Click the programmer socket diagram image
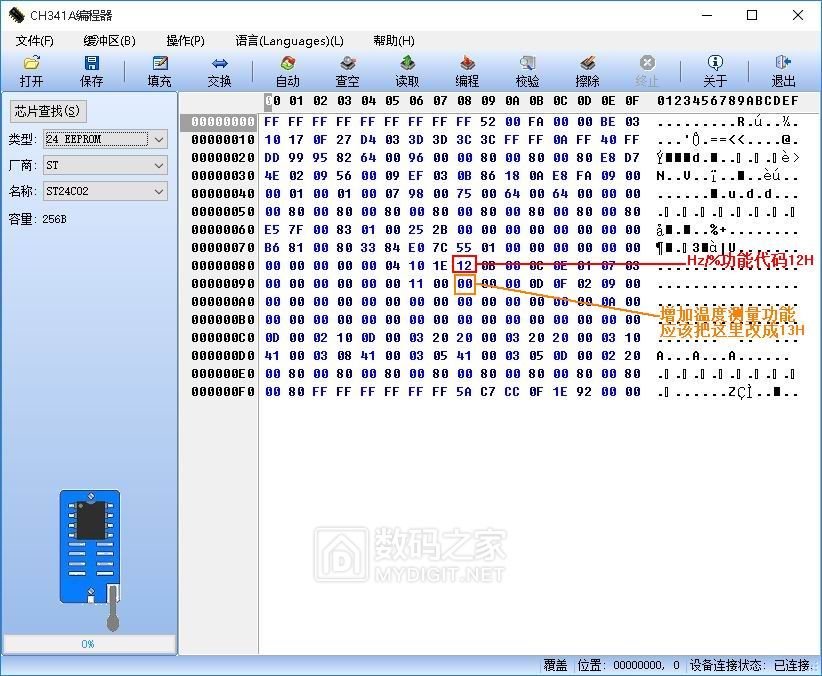Image resolution: width=822 pixels, height=676 pixels. coord(90,559)
